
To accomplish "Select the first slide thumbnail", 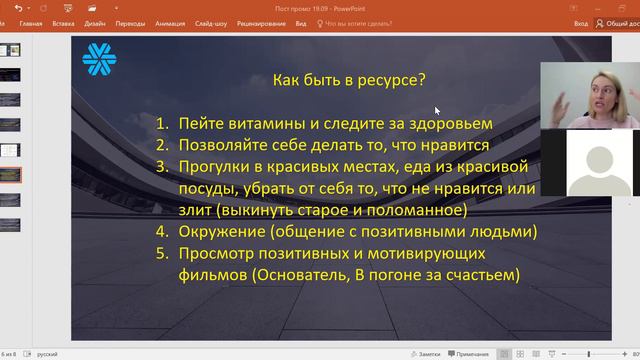I will [x=10, y=50].
